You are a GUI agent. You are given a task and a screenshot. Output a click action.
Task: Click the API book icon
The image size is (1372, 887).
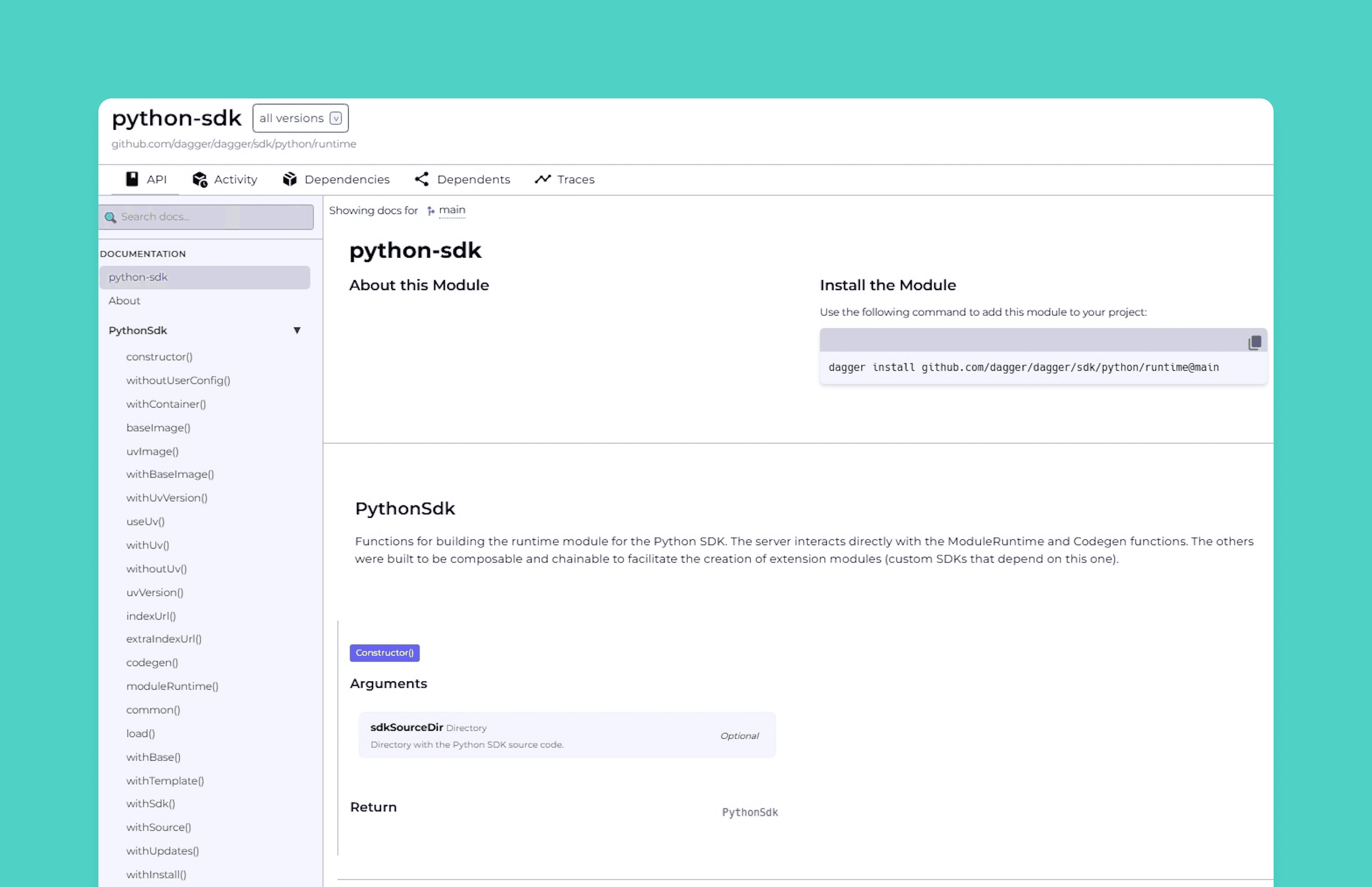pos(132,179)
